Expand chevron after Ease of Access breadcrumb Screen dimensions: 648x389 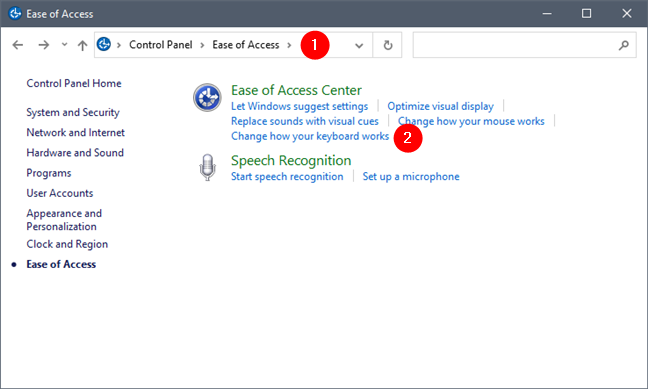[289, 45]
